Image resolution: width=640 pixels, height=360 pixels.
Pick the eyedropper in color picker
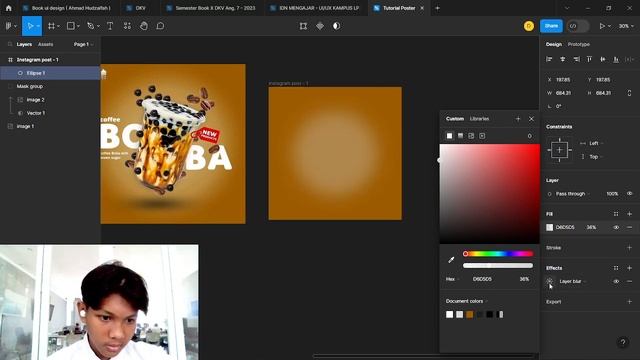(x=451, y=260)
